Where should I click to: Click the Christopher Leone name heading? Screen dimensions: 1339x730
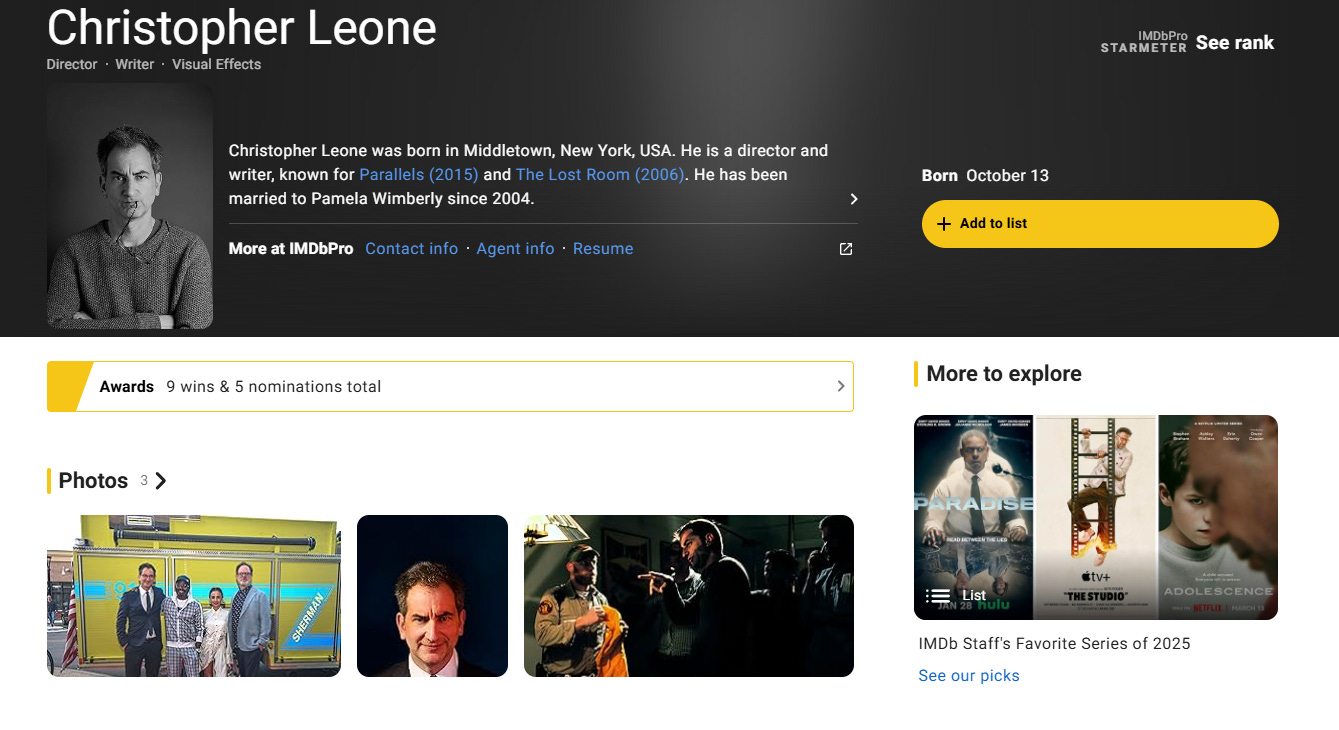click(242, 27)
